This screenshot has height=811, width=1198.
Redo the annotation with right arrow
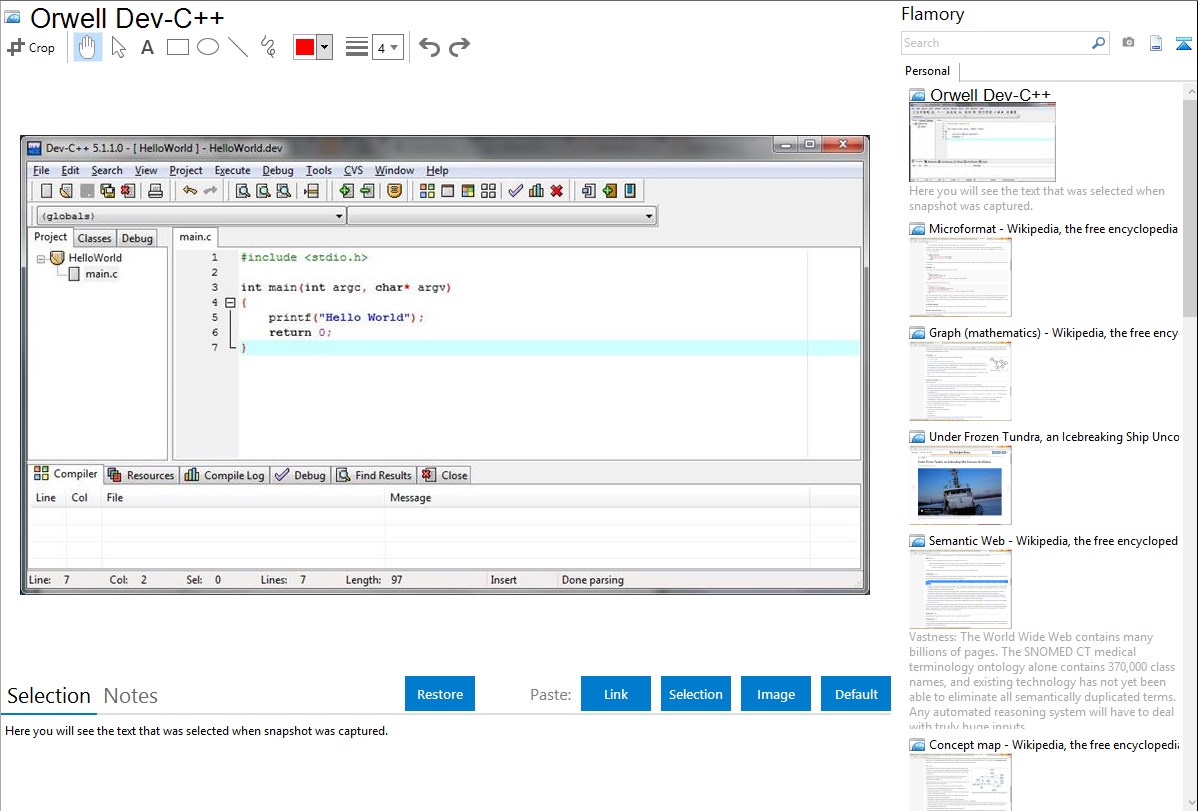tap(459, 47)
